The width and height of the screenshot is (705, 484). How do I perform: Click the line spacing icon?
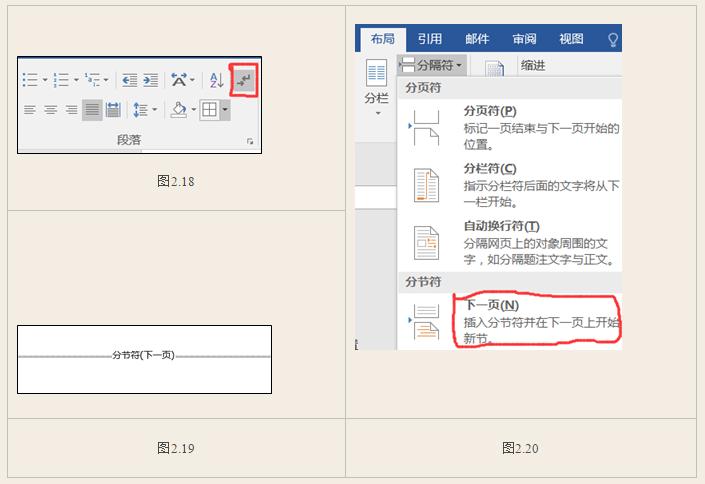(x=140, y=109)
